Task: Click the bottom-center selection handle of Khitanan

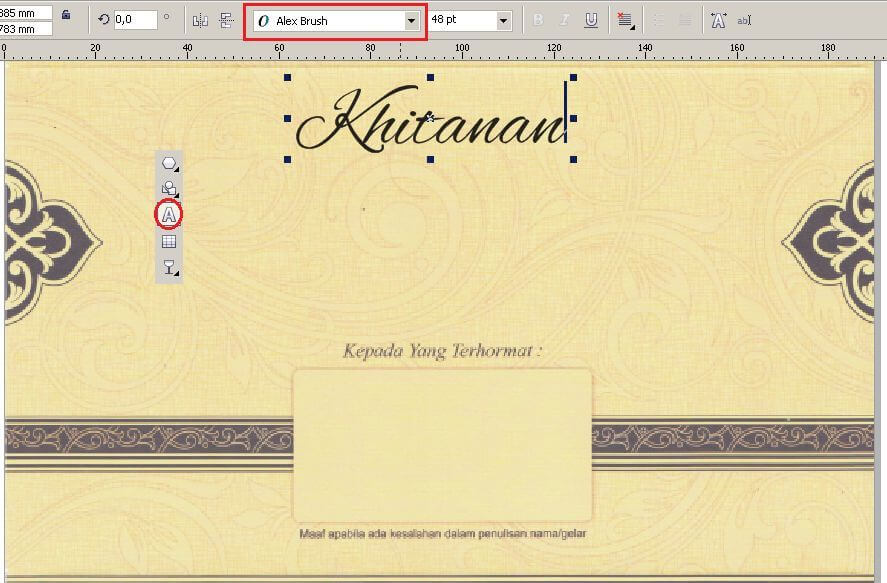Action: pyautogui.click(x=430, y=159)
